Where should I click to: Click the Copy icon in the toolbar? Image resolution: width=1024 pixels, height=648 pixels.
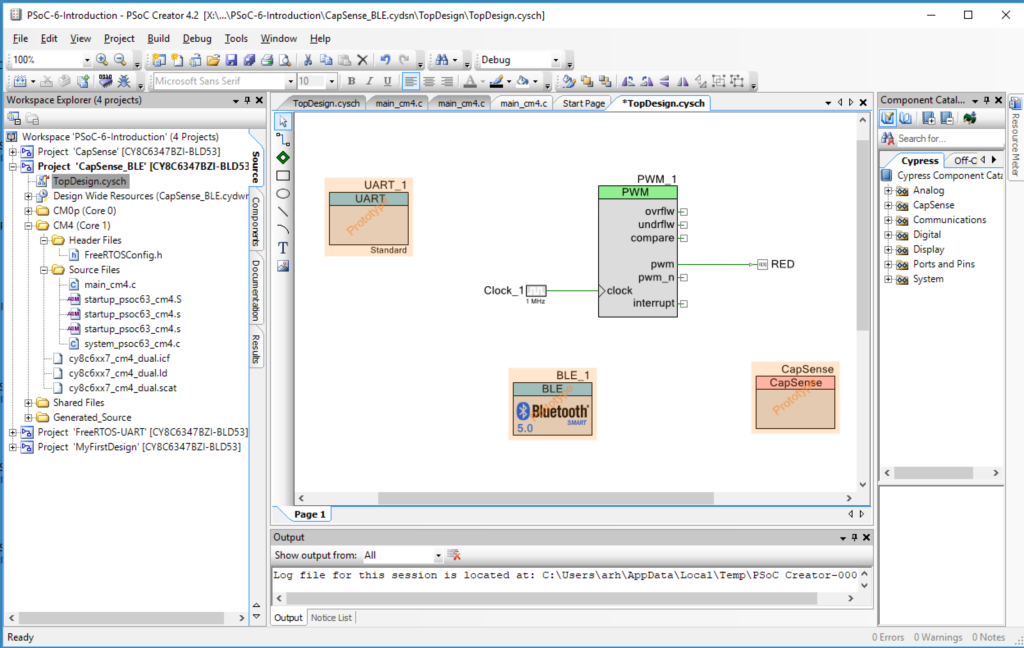click(x=326, y=60)
